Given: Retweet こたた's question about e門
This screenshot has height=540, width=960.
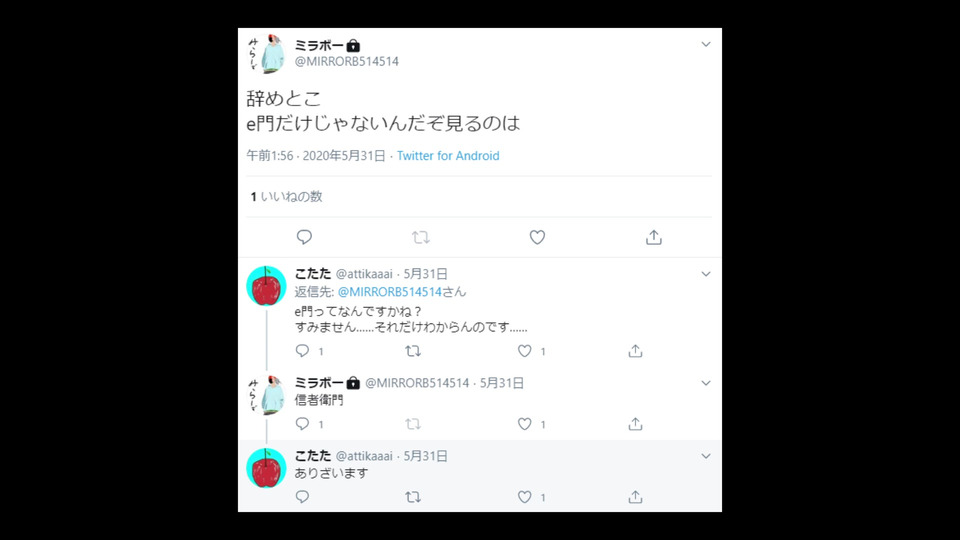Looking at the screenshot, I should point(413,351).
